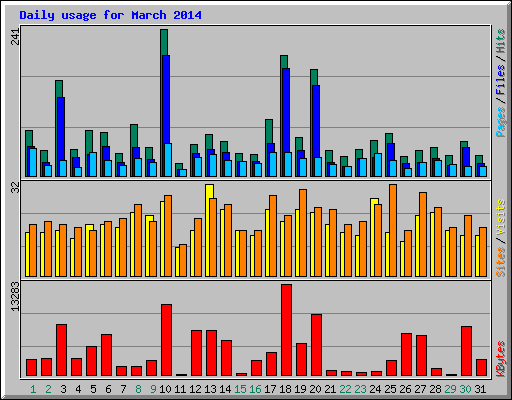This screenshot has height=400, width=512.
Task: Click the KBytes legend label
Action: click(501, 359)
